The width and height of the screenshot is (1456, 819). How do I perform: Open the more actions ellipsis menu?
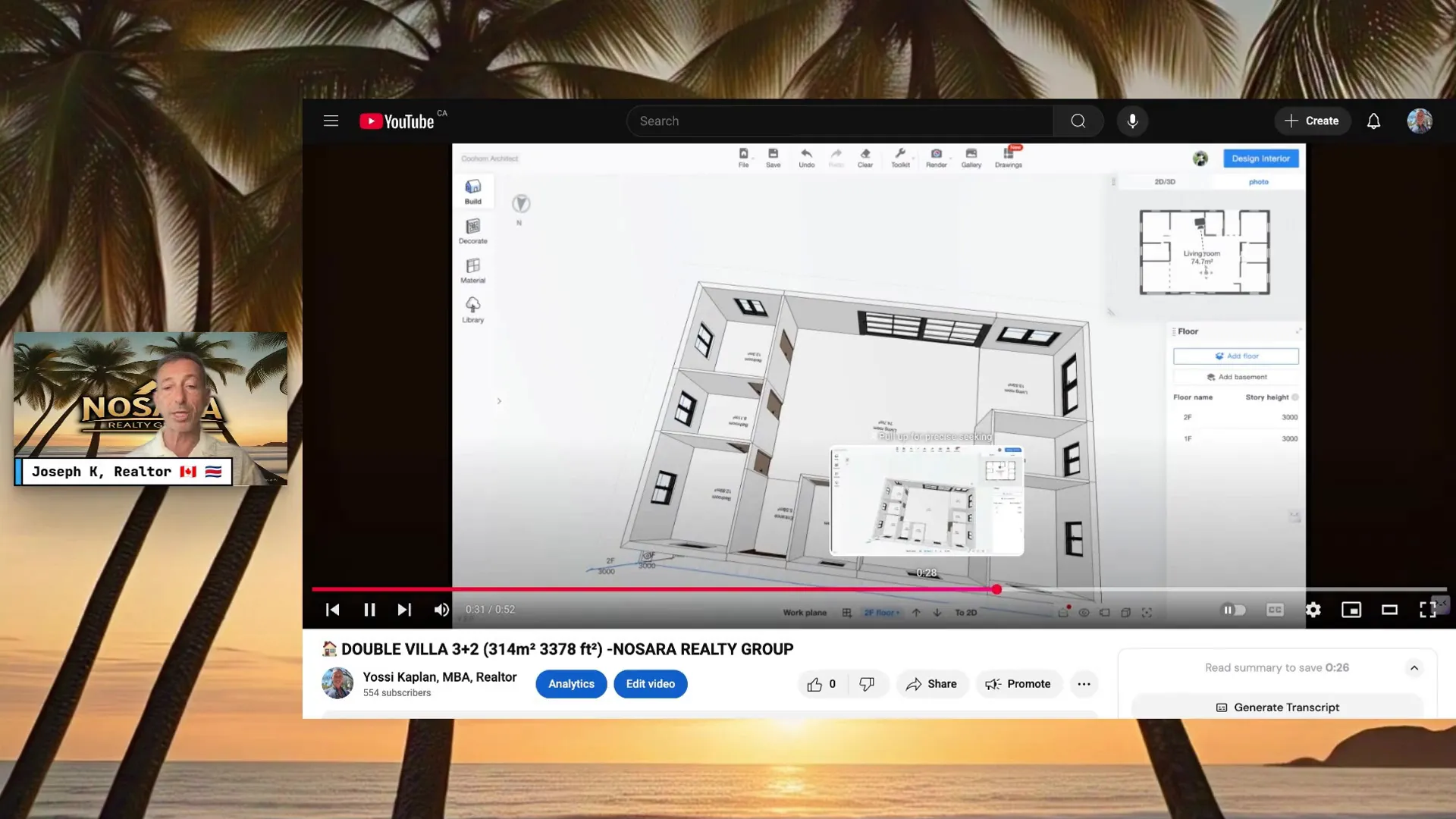[1084, 684]
